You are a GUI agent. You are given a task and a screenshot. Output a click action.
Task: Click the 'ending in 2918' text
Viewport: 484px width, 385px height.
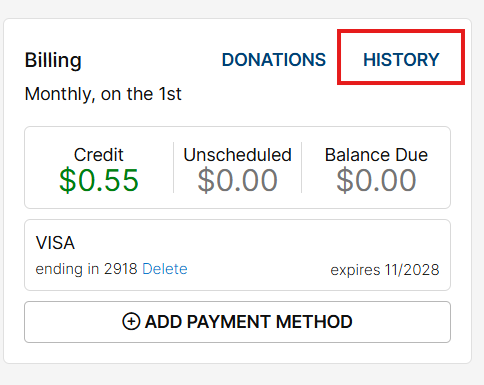click(86, 269)
